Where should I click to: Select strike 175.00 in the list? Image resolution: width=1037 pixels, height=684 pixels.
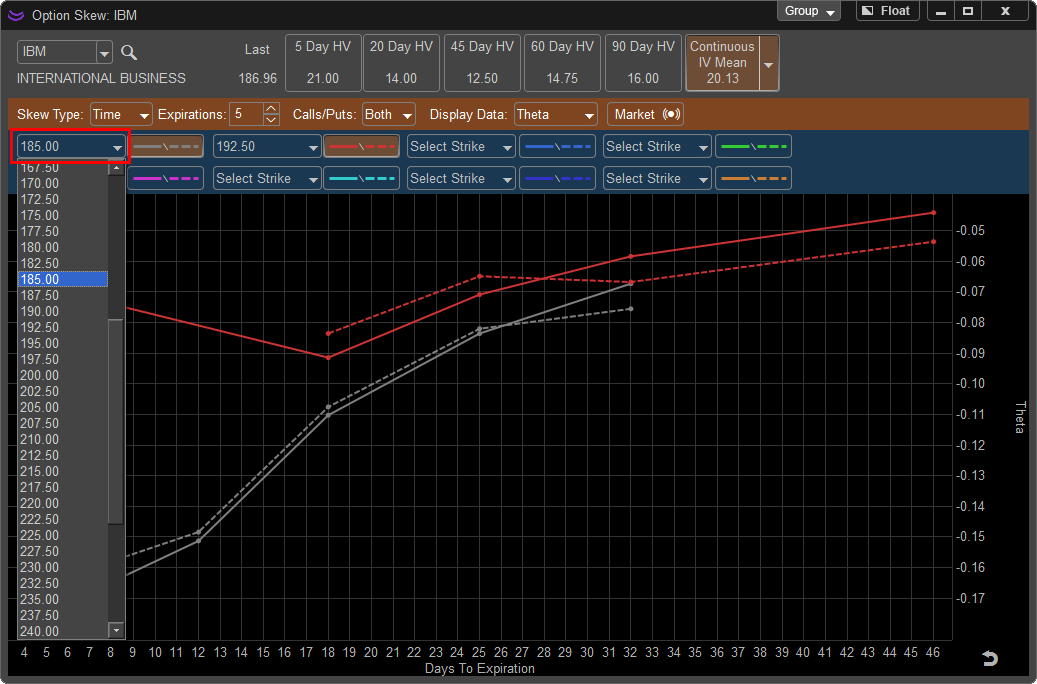click(x=63, y=215)
